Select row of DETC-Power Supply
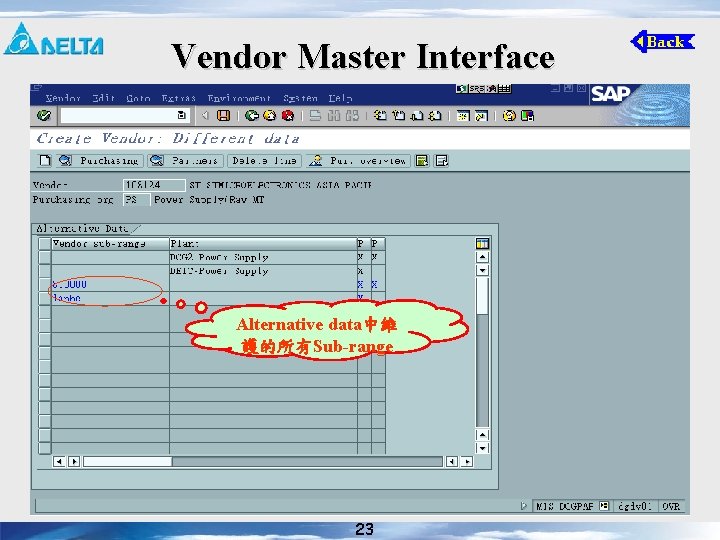The height and width of the screenshot is (540, 720). [45, 270]
